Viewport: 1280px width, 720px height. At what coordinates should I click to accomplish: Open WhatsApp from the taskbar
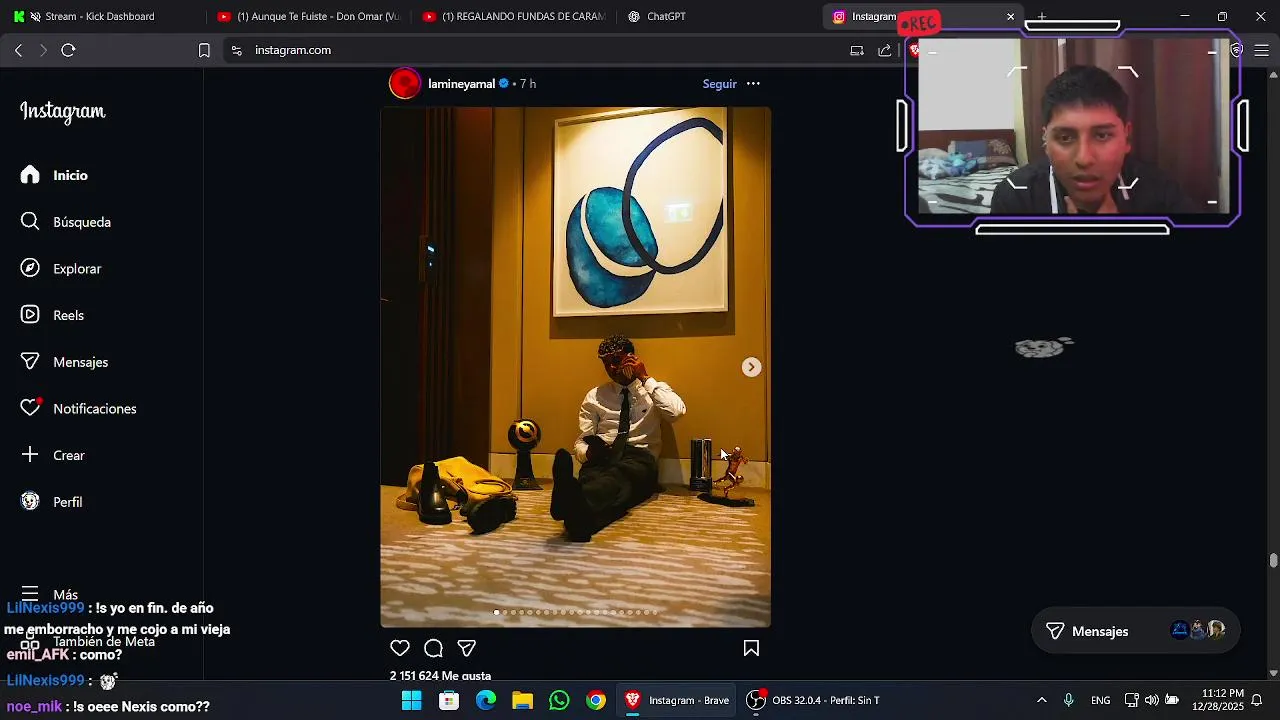[559, 700]
